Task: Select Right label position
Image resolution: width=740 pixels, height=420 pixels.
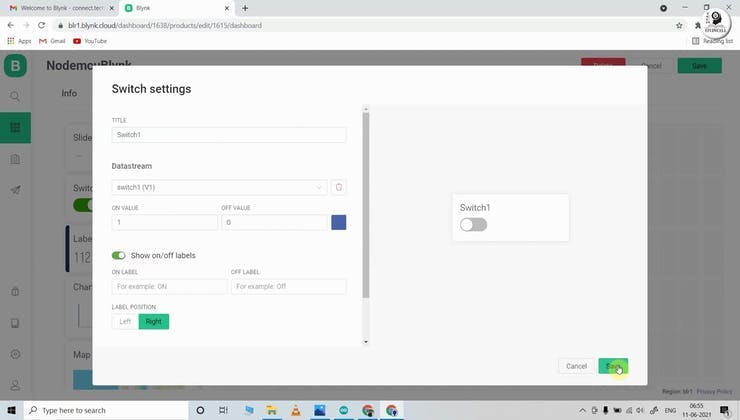Action: 153,321
